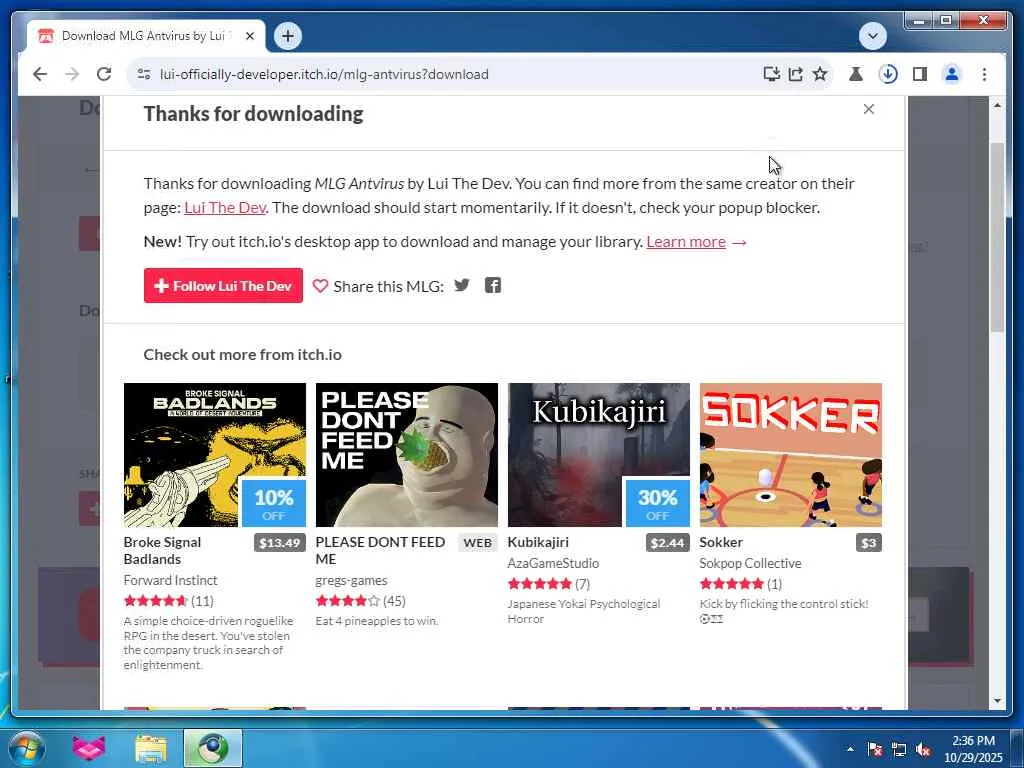Open the PLEASE DONT FEED ME thumbnail
1024x768 pixels.
pyautogui.click(x=407, y=455)
